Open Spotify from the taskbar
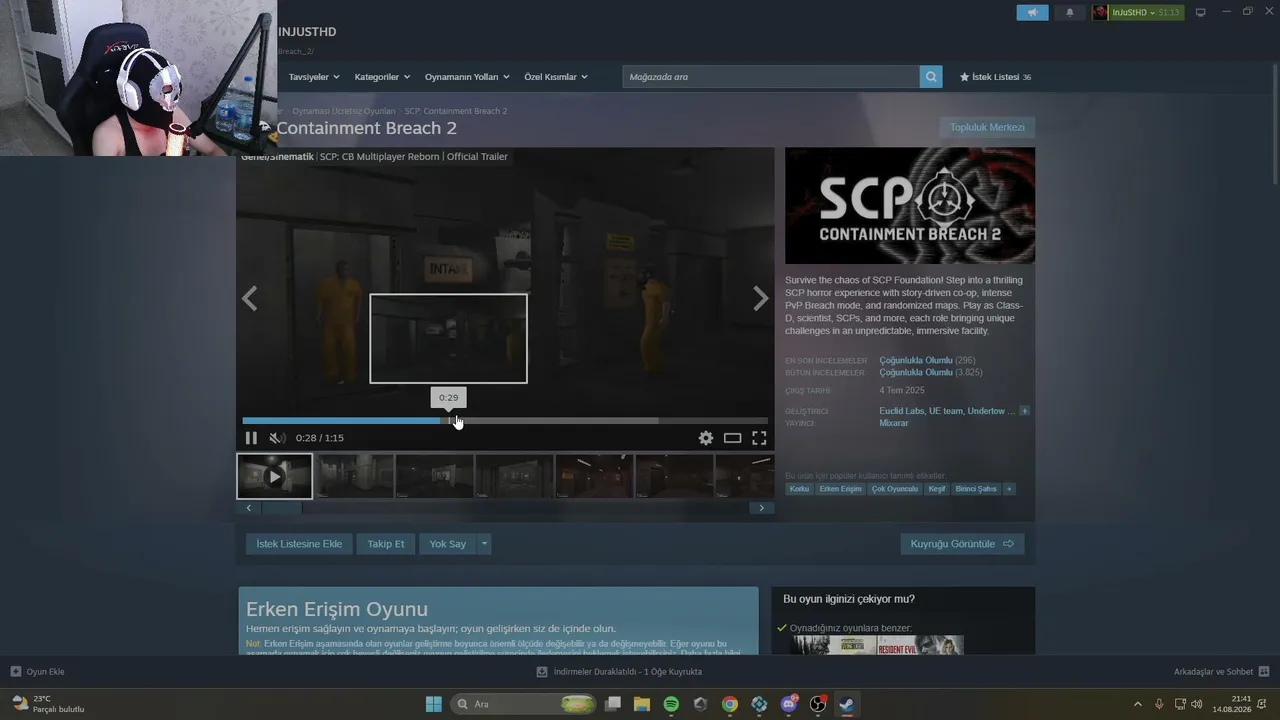Viewport: 1280px width, 720px height. tap(671, 704)
